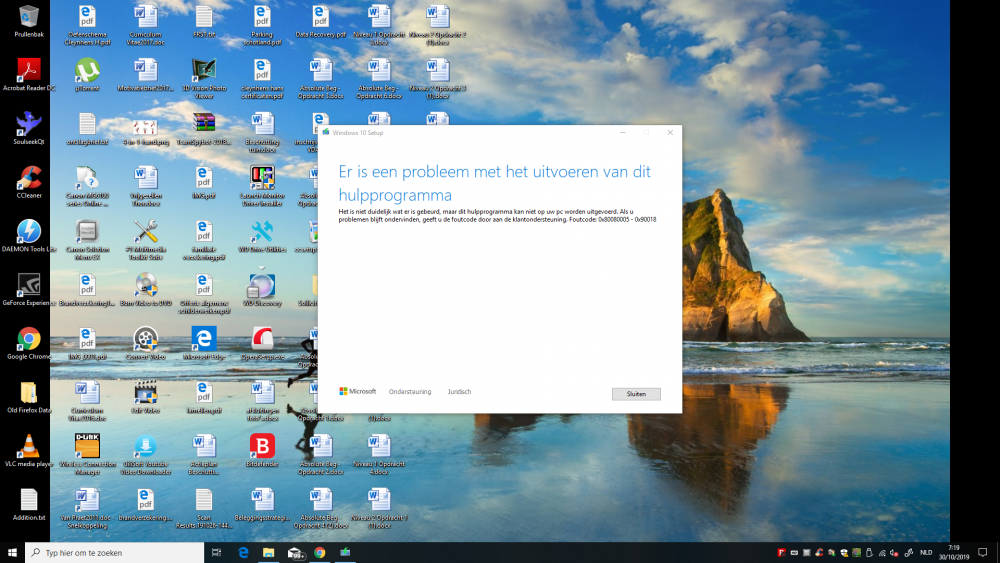Select the WD Drive Utilities shortcut
This screenshot has width=1000, height=563.
(262, 235)
